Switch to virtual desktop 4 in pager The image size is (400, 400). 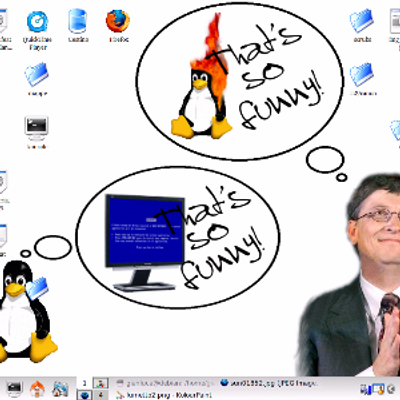click(x=100, y=395)
